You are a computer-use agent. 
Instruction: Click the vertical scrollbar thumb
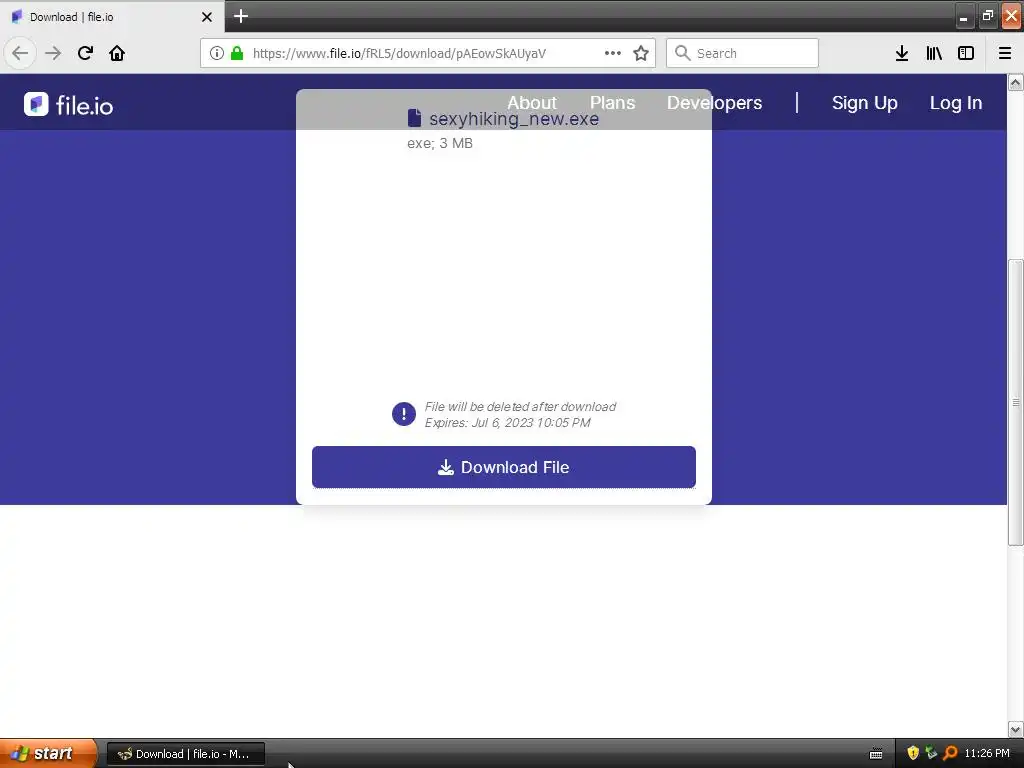coord(1015,402)
